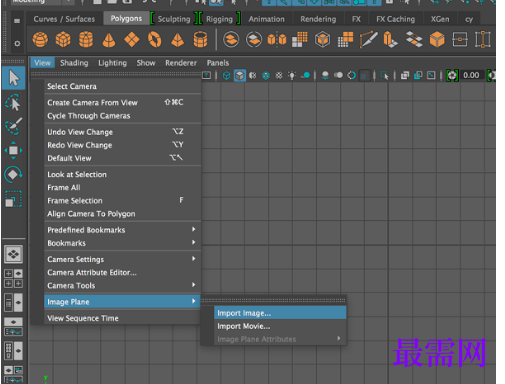This screenshot has height=384, width=505.
Task: Create a polygon torus from the shelf
Action: coord(155,40)
